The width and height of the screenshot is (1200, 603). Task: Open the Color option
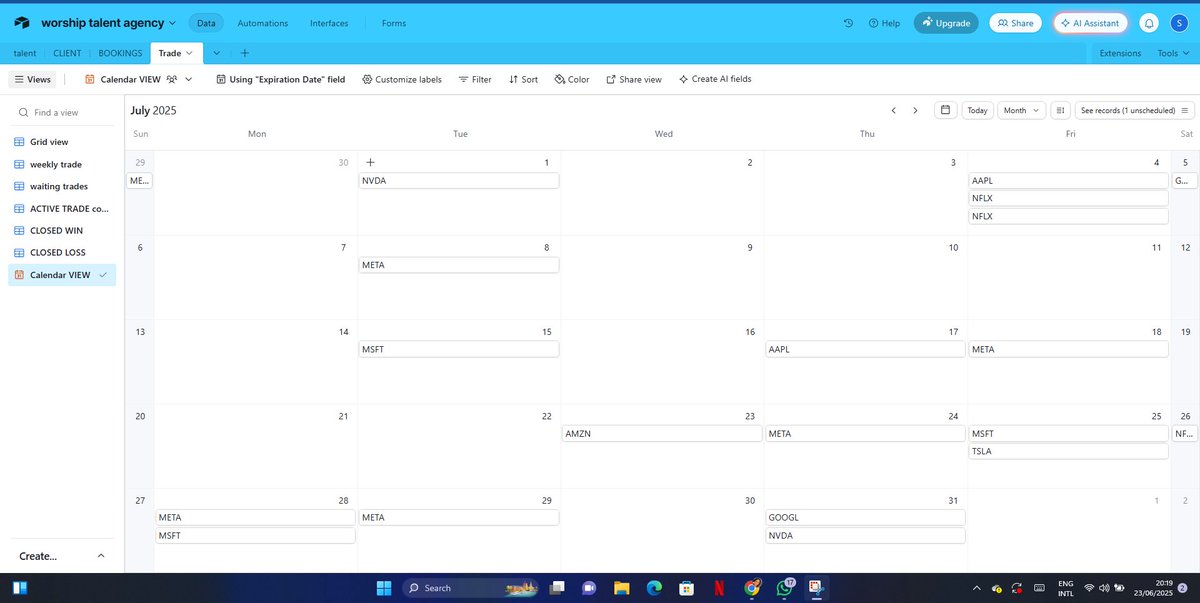[572, 79]
